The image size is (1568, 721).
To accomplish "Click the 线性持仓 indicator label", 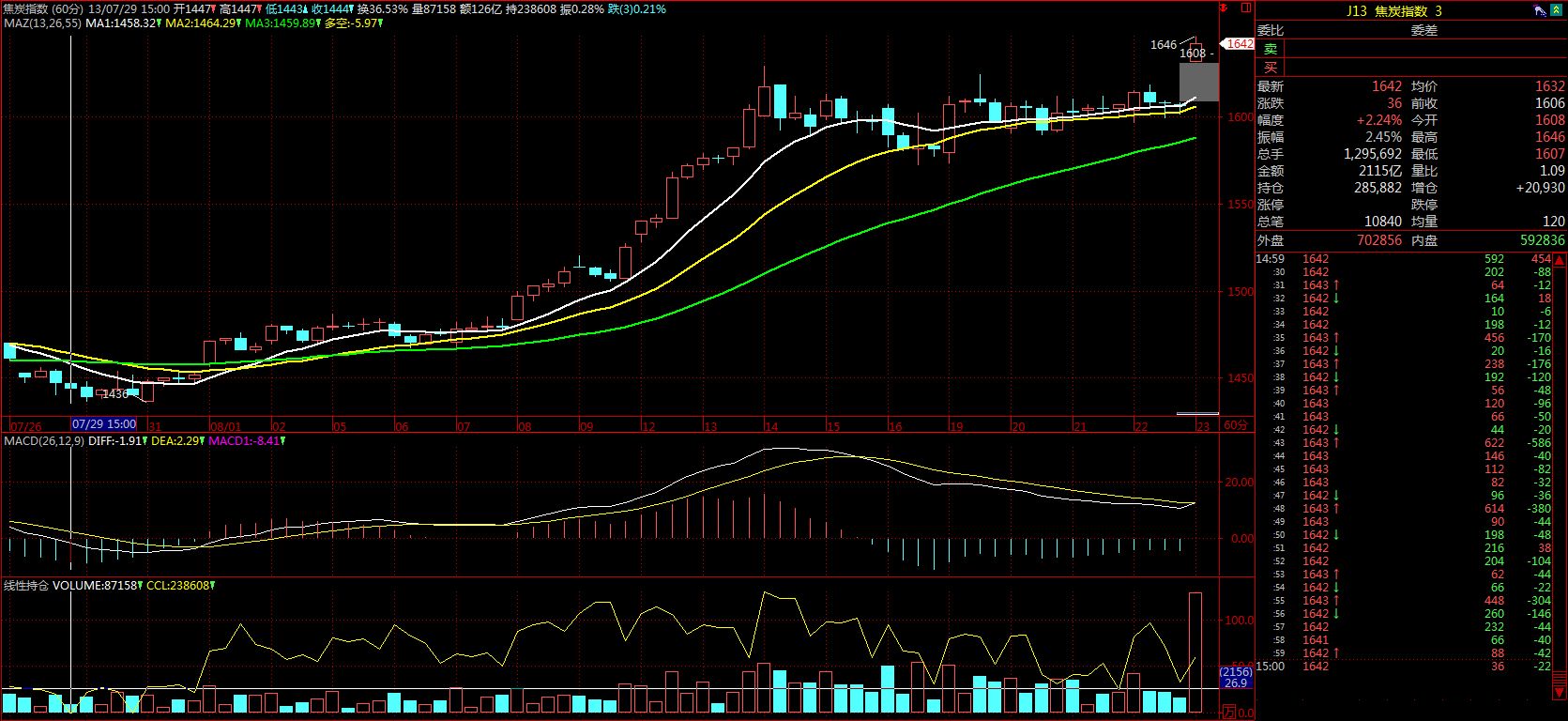I will pyautogui.click(x=26, y=585).
